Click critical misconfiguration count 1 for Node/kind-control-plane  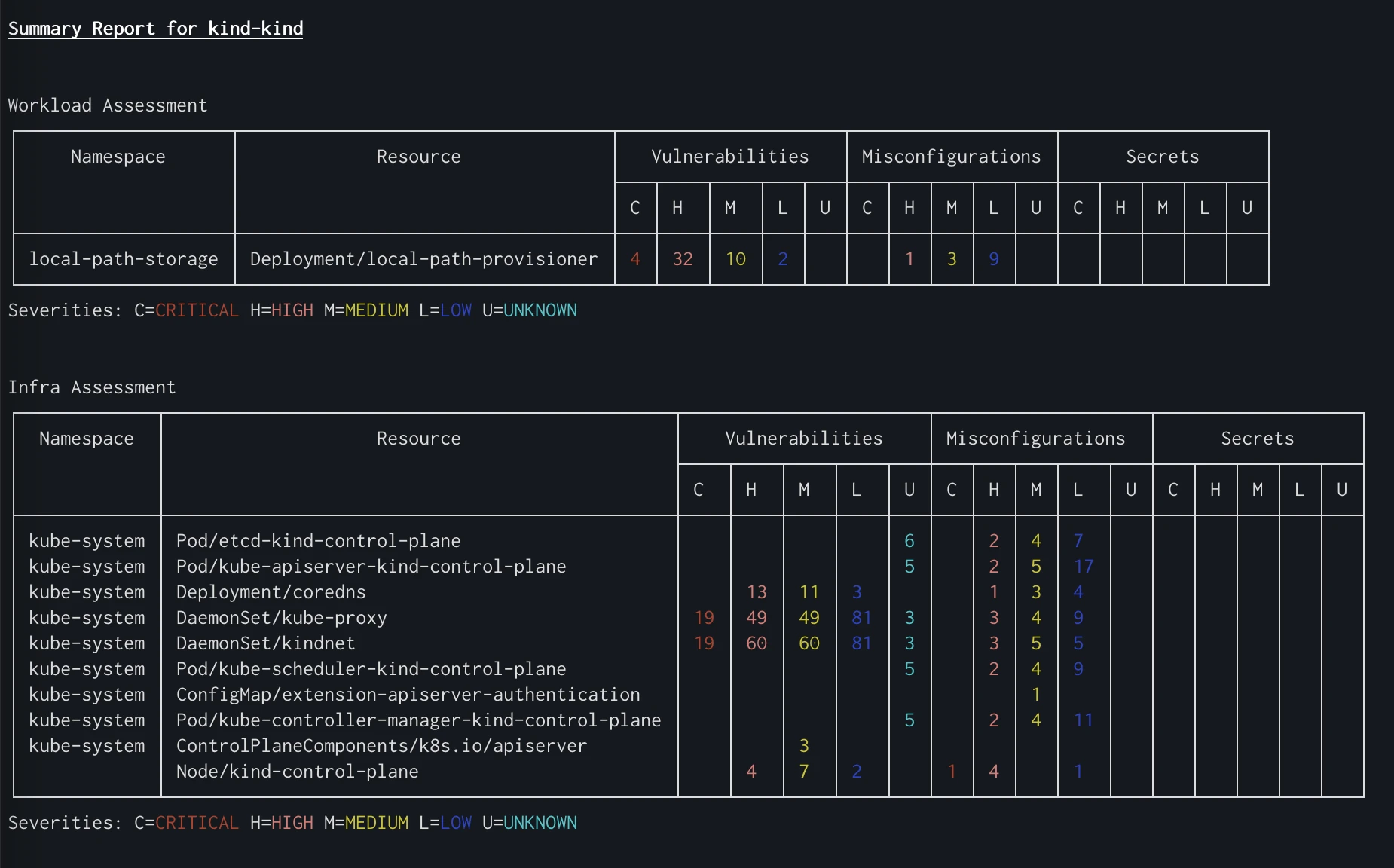pyautogui.click(x=952, y=772)
